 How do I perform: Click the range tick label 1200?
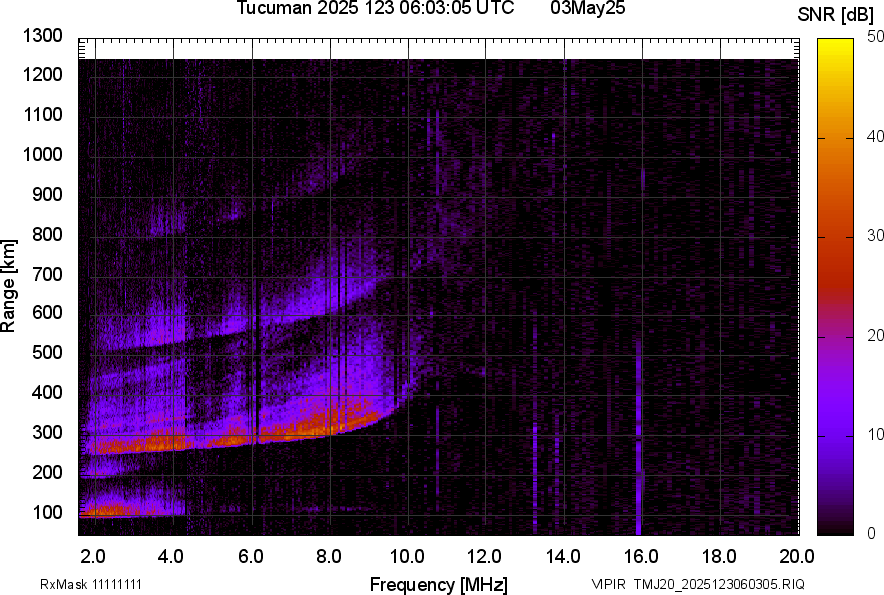click(x=42, y=74)
